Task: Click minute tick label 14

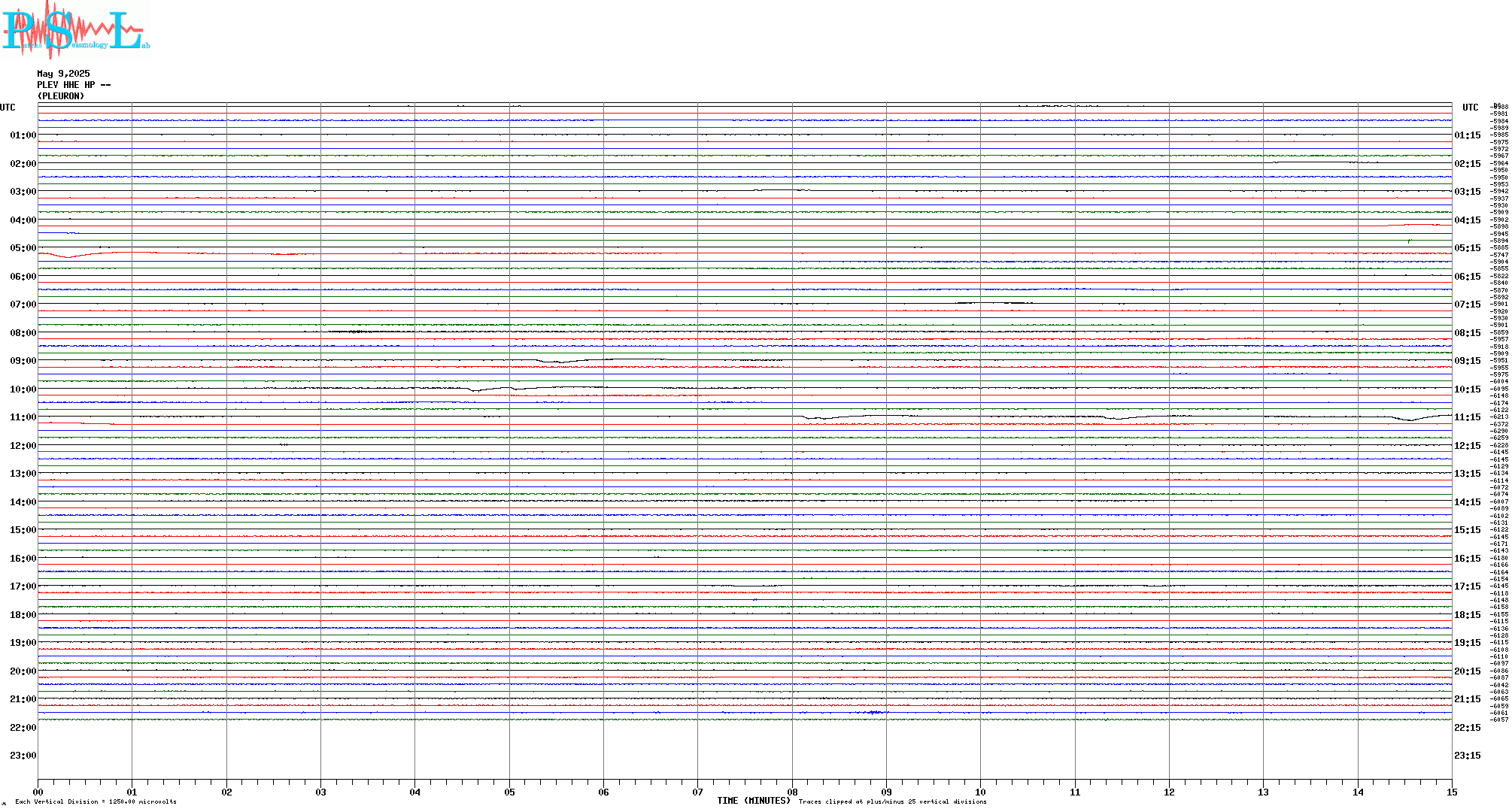Action: click(x=1358, y=792)
